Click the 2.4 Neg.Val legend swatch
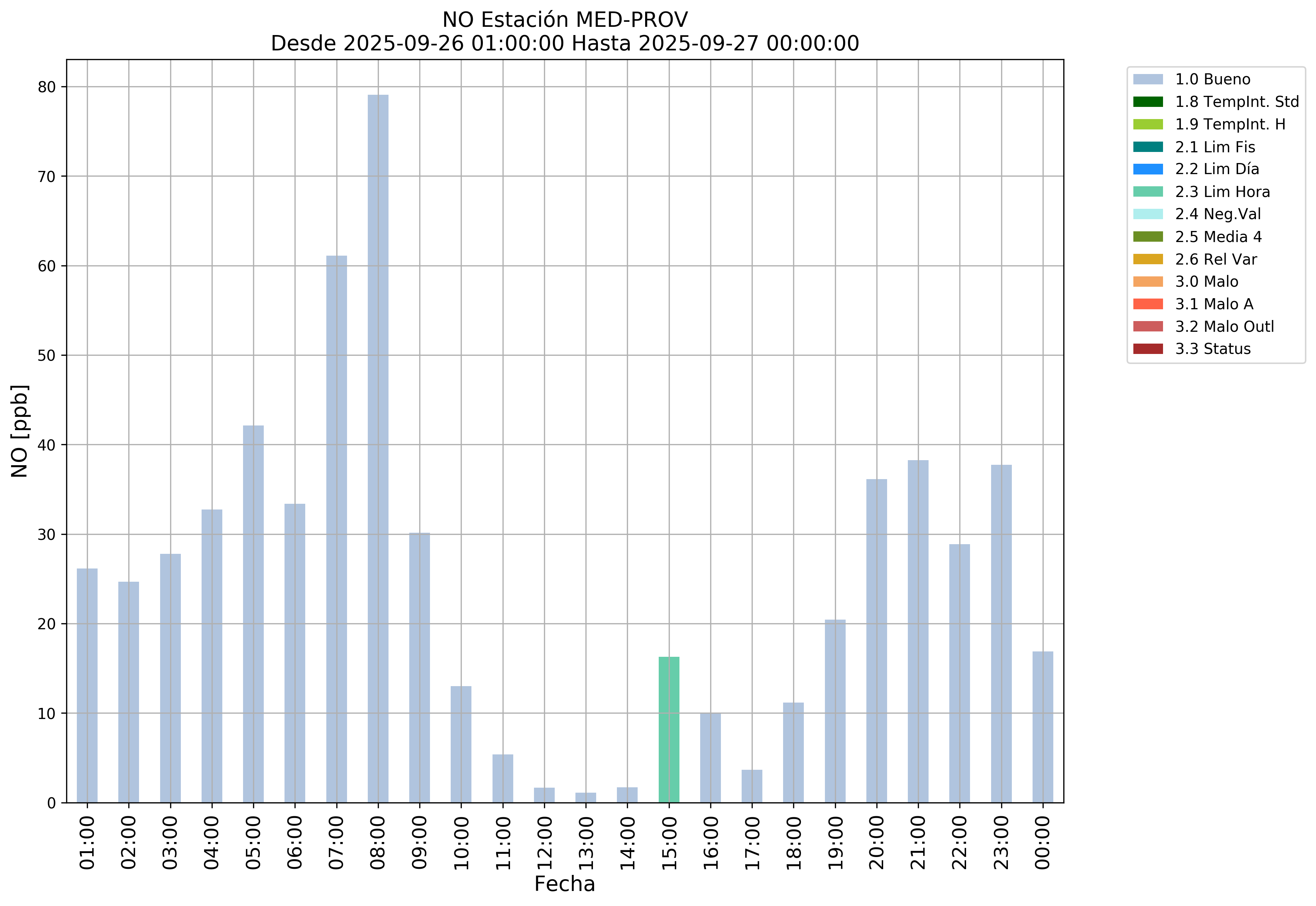The height and width of the screenshot is (906, 1316). pyautogui.click(x=1147, y=215)
